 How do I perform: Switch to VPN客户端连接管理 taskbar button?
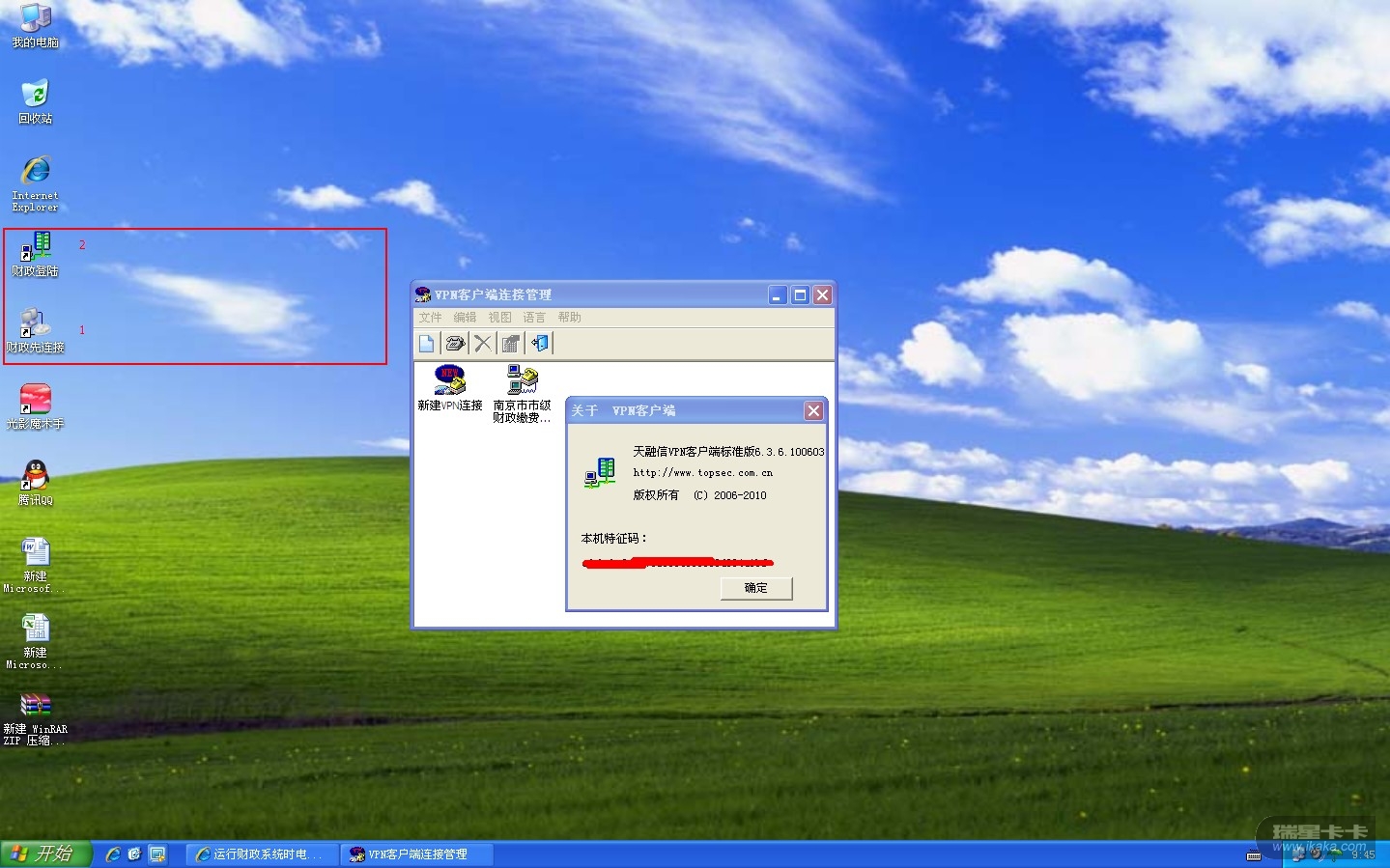417,854
